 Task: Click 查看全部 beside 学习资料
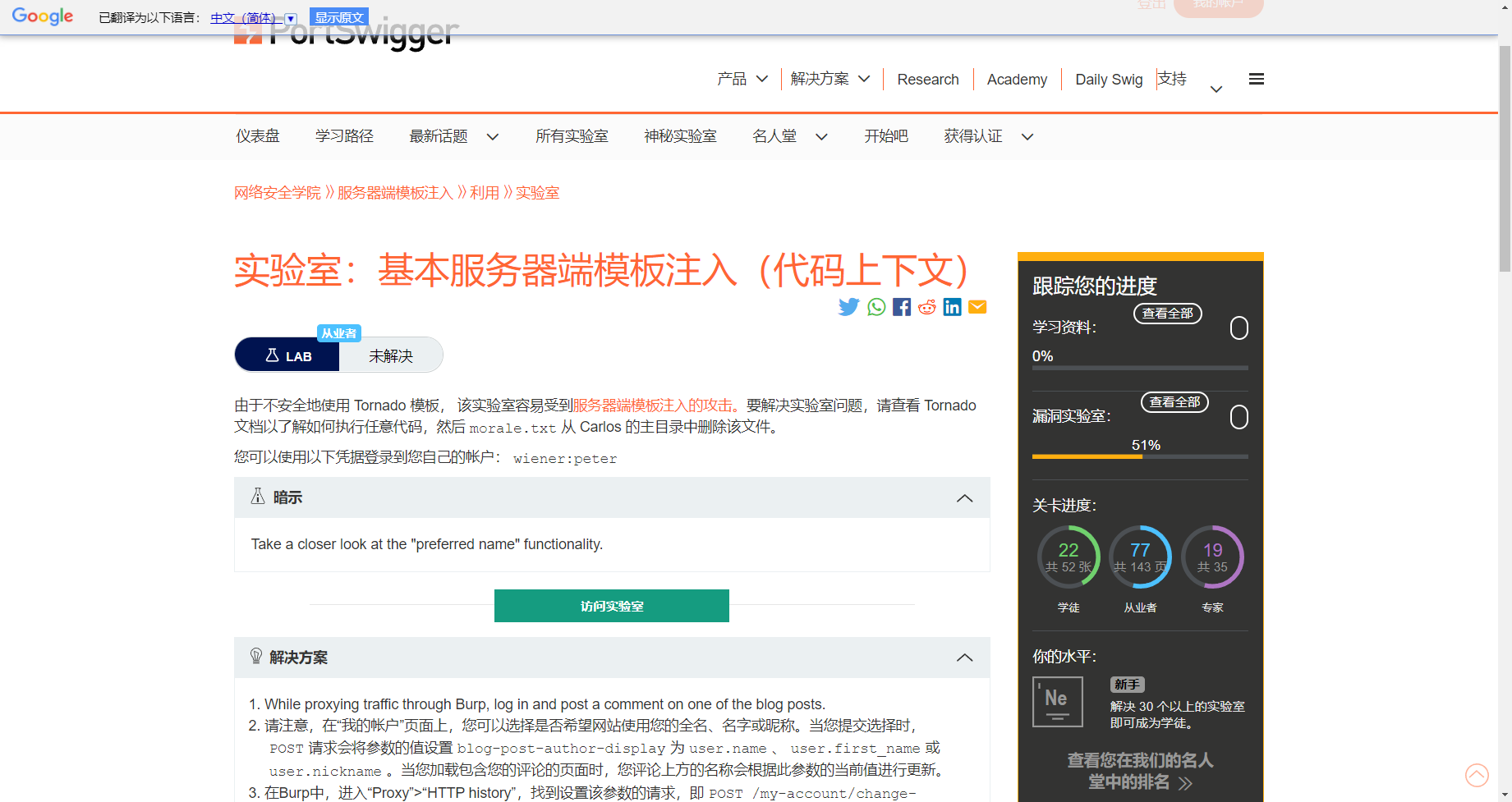click(1168, 314)
